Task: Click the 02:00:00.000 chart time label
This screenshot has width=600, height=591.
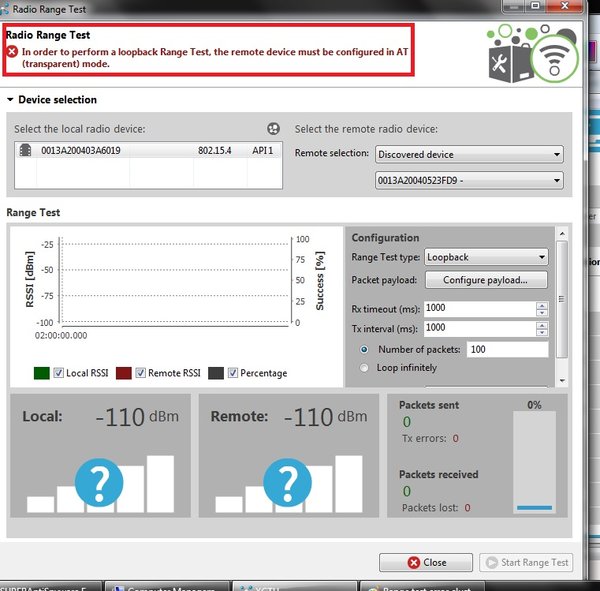Action: click(x=61, y=336)
